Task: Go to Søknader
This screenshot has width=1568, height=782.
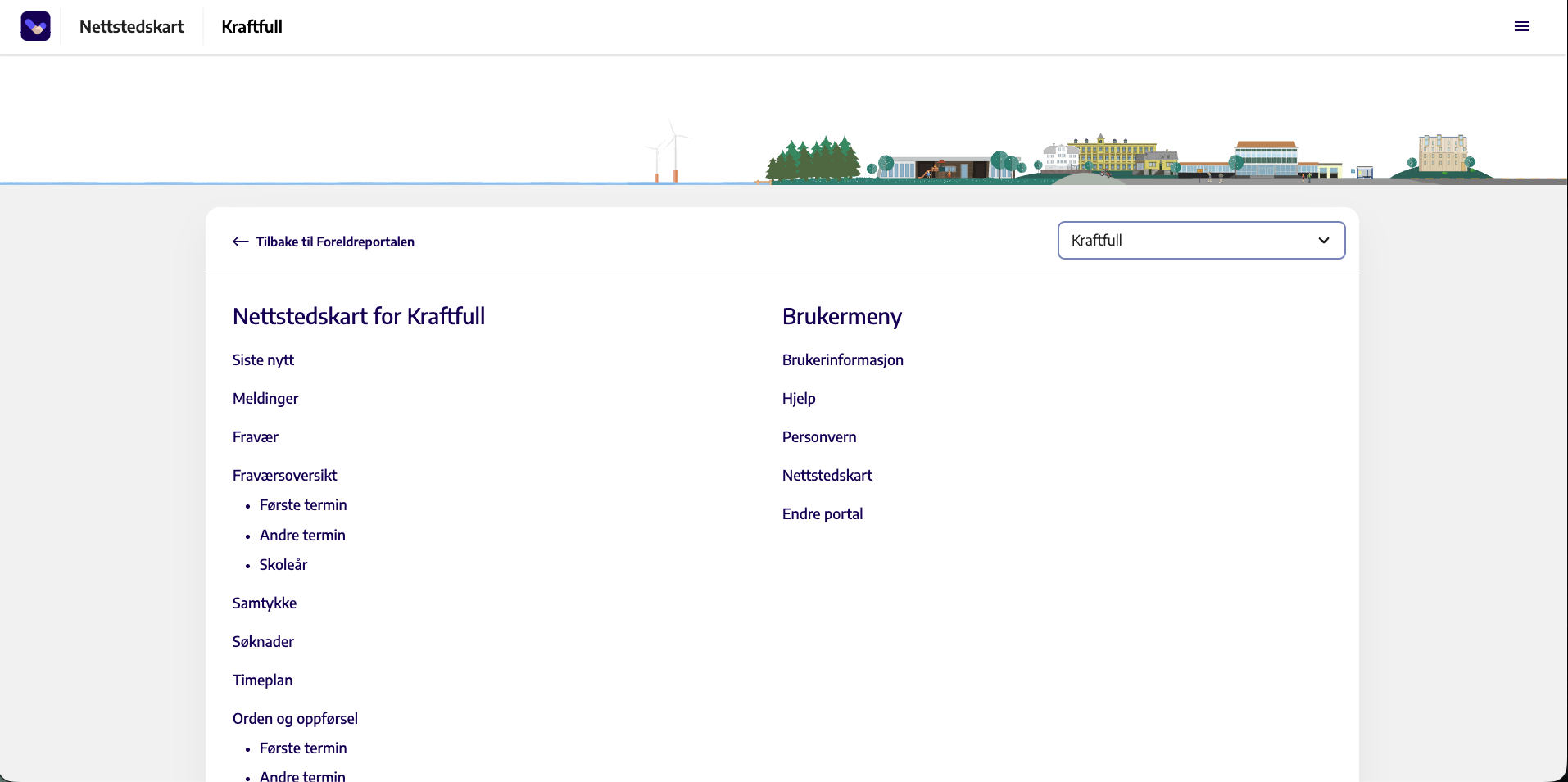Action: coord(263,642)
